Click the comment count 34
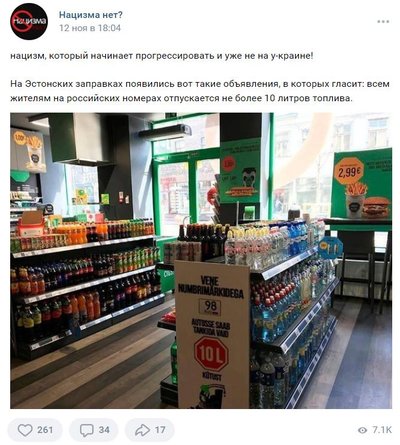Image resolution: width=400 pixels, height=445 pixels. click(x=104, y=430)
